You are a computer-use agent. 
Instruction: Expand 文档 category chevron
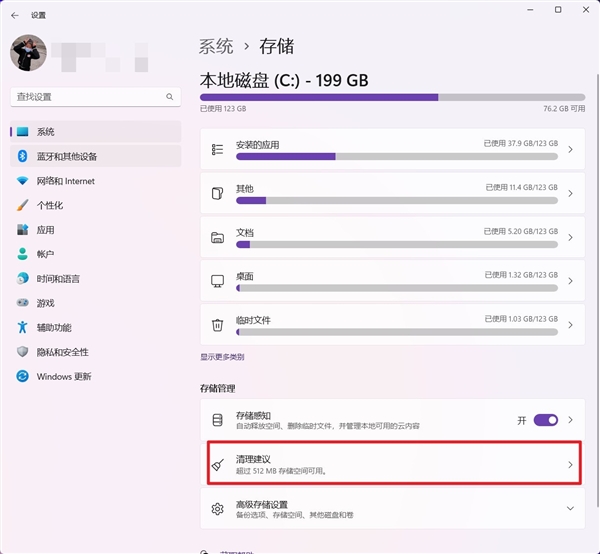571,237
